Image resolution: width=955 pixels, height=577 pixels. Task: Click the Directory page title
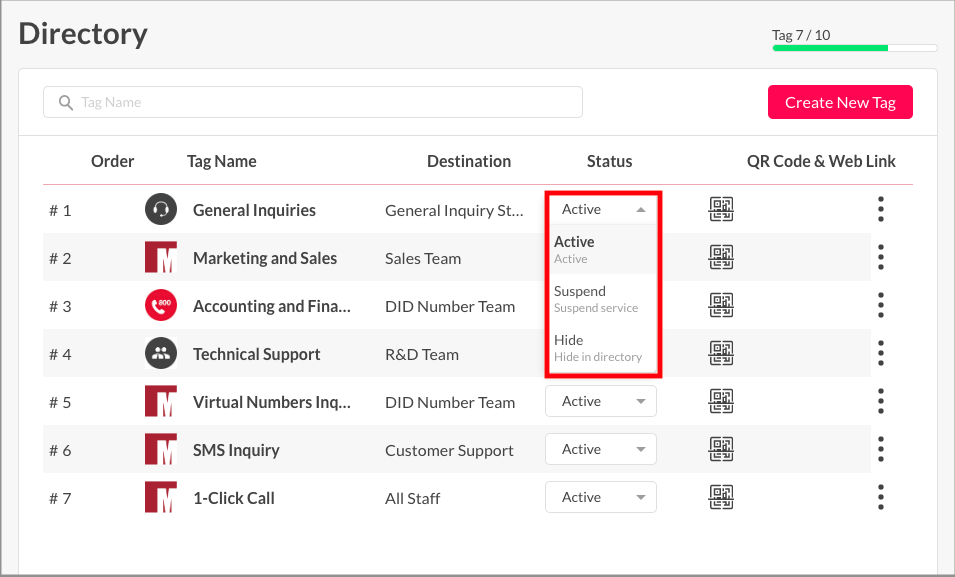pos(83,34)
